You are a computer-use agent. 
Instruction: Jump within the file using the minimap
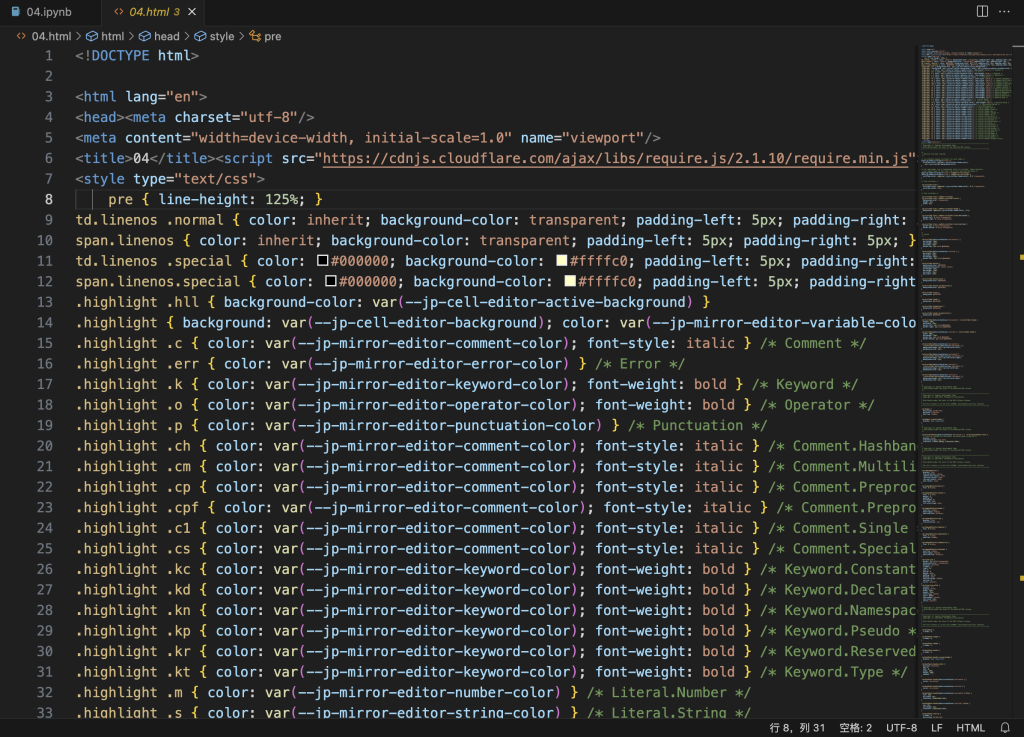tap(966, 381)
